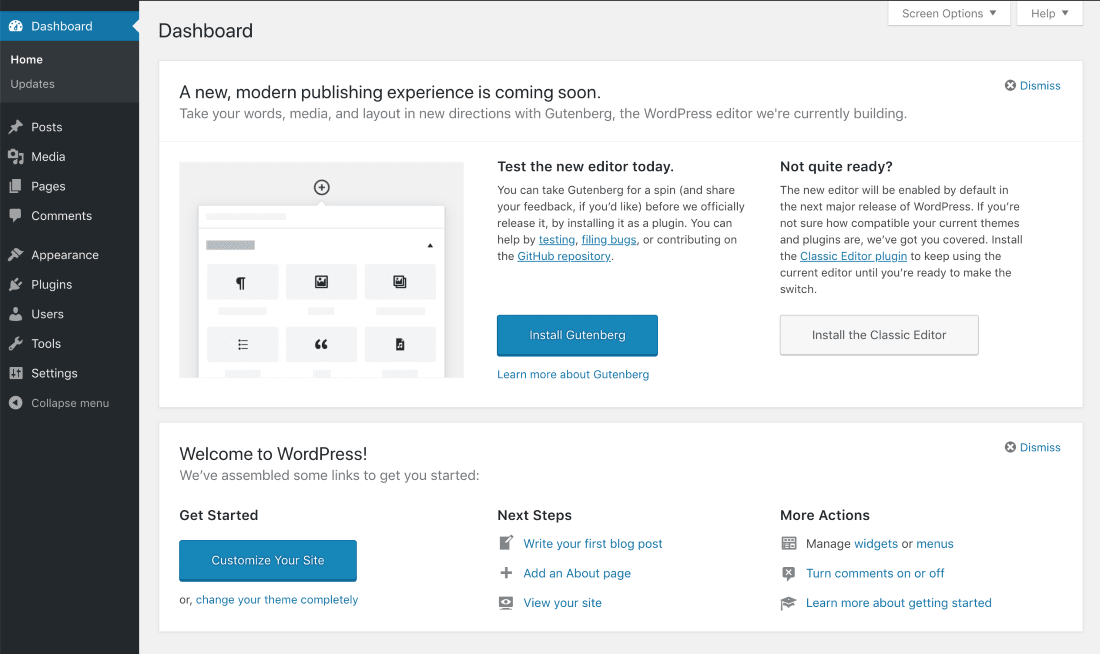Image resolution: width=1100 pixels, height=654 pixels.
Task: Click the pencil icon beside Write your first blog post
Action: point(506,543)
